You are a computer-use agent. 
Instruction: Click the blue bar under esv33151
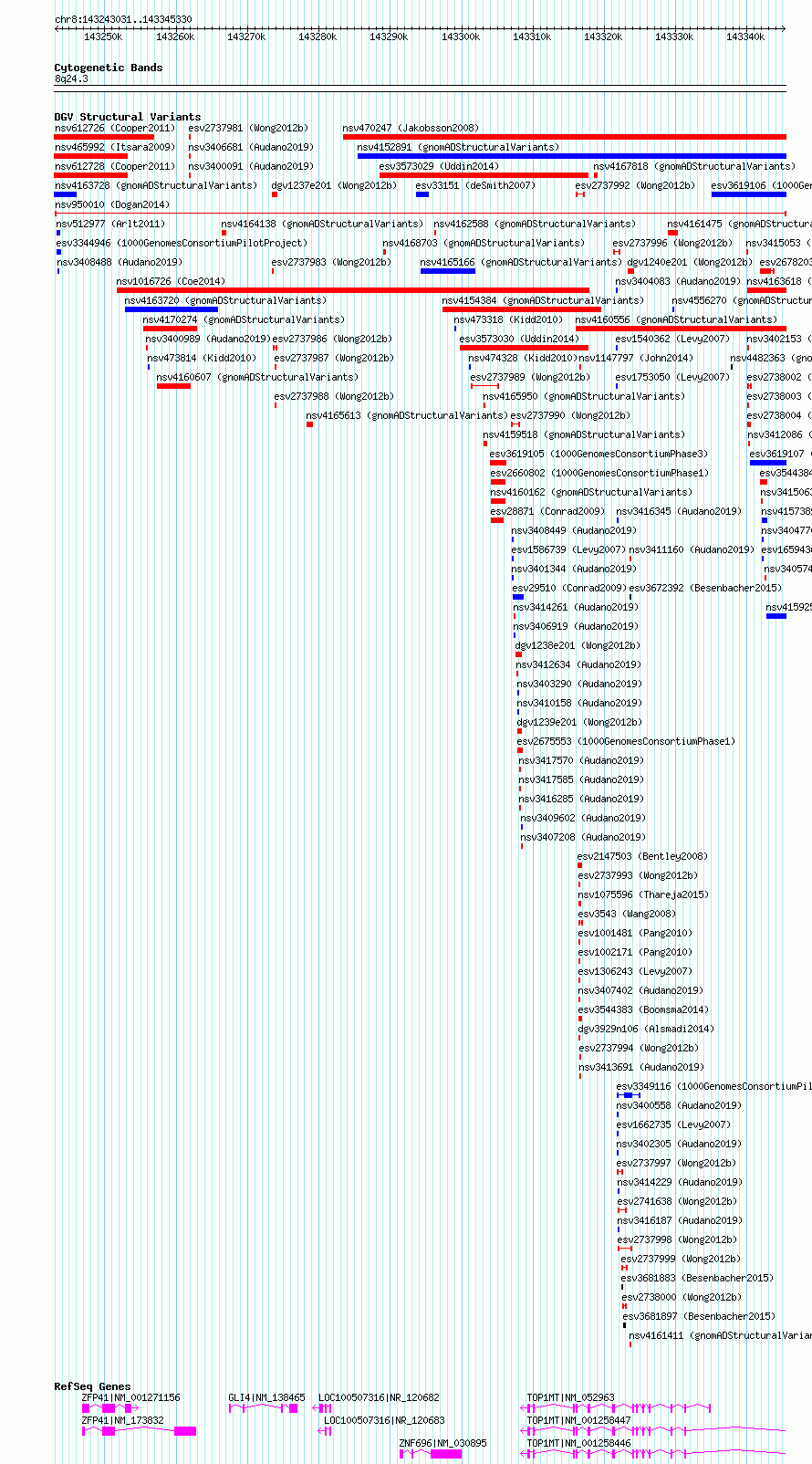pos(422,194)
